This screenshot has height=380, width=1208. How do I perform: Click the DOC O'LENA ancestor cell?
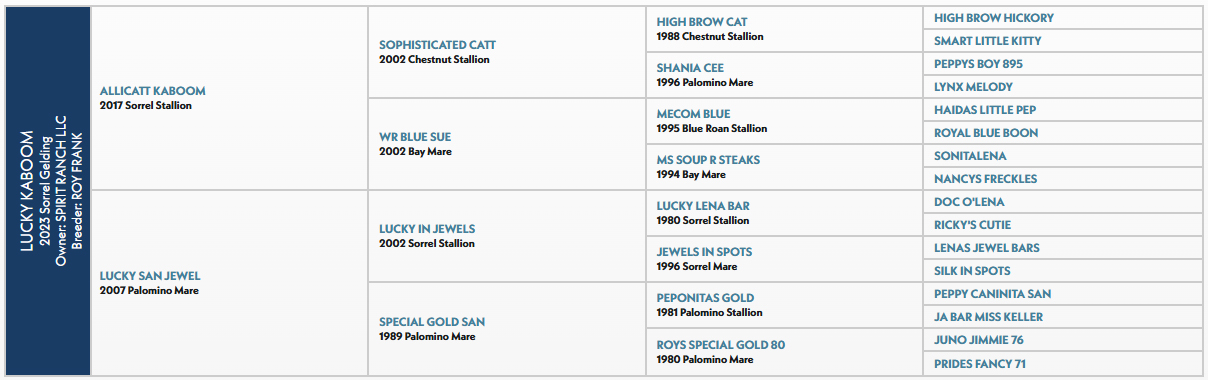(1062, 202)
